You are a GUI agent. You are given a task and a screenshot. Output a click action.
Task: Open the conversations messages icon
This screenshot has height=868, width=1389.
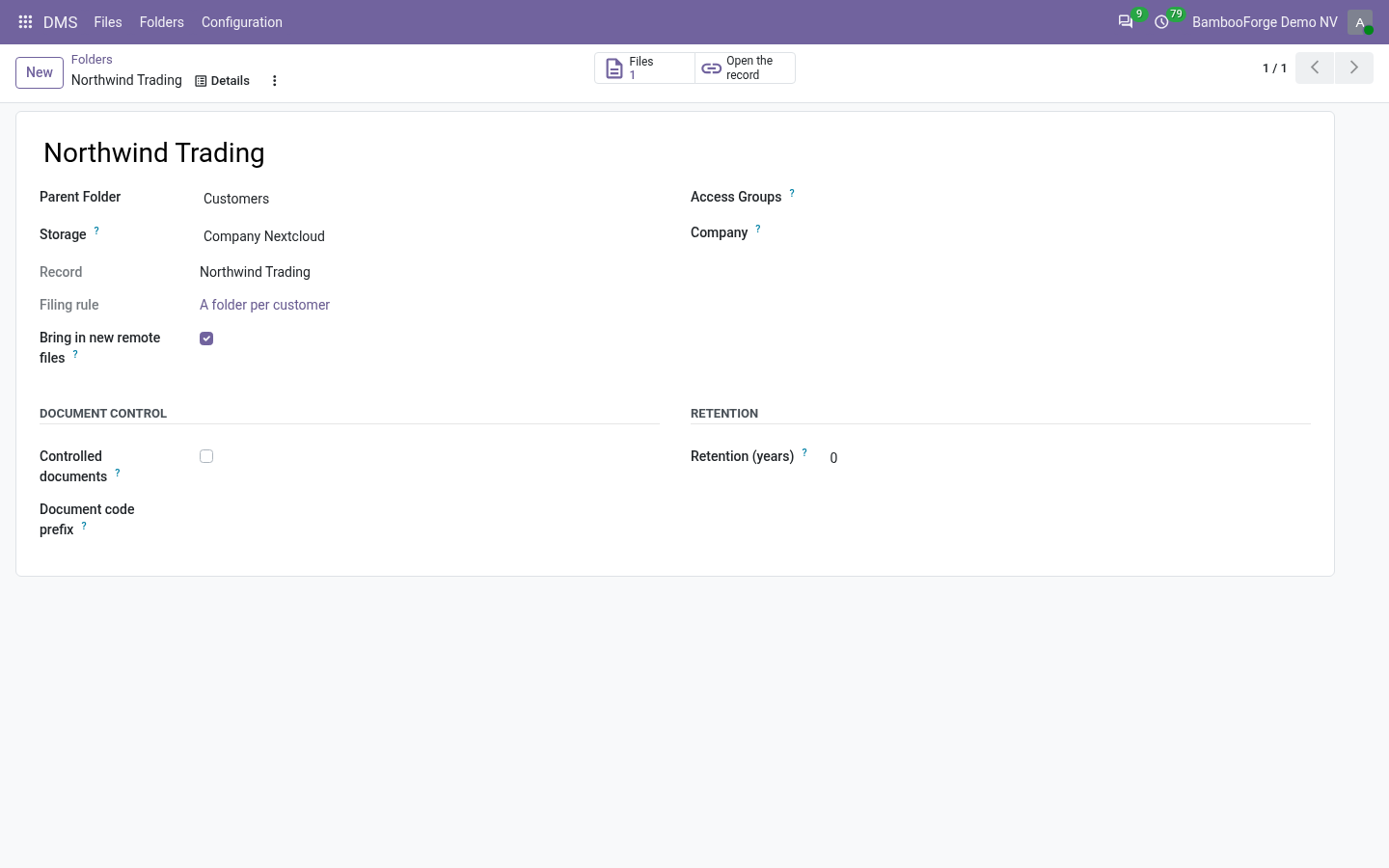coord(1126,21)
